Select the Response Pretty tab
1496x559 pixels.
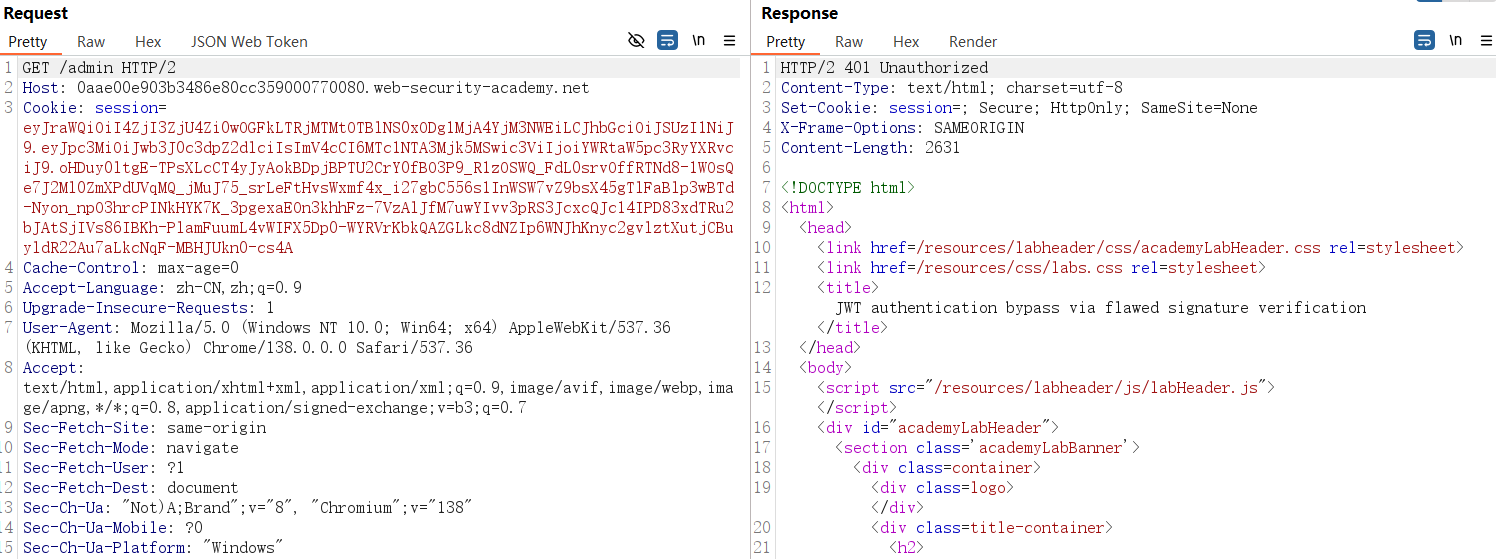(785, 42)
